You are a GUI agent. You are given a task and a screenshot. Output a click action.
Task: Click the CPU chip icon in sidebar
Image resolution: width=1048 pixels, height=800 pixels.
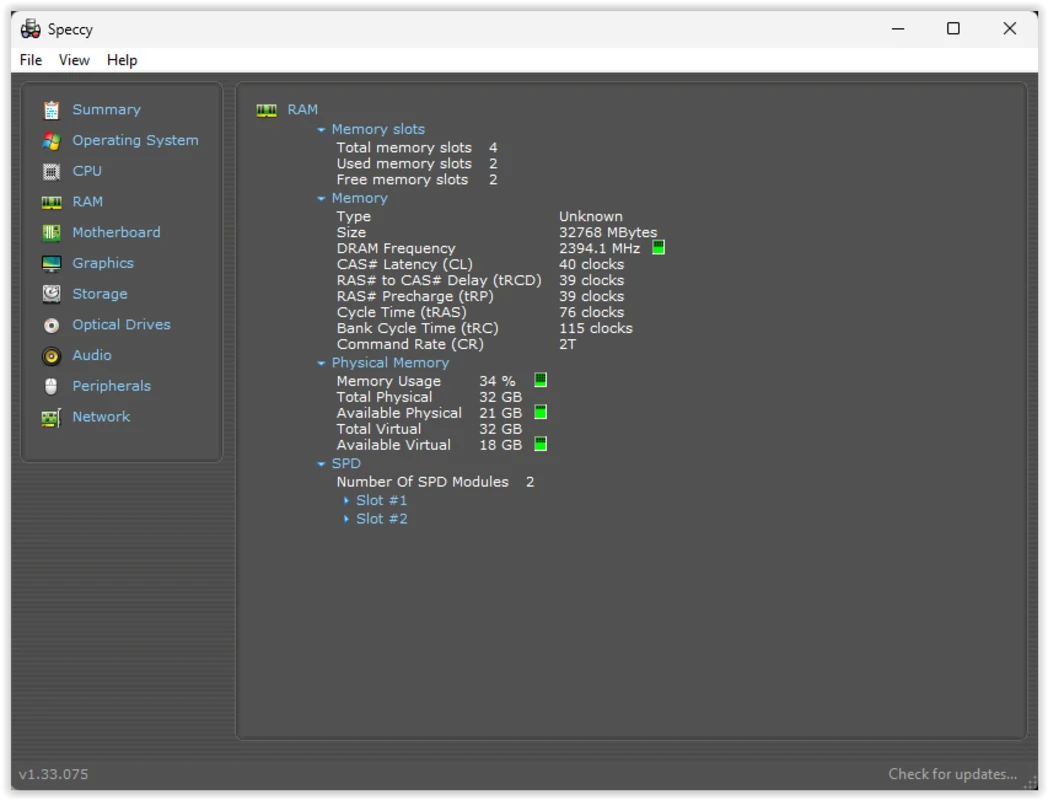(x=51, y=171)
